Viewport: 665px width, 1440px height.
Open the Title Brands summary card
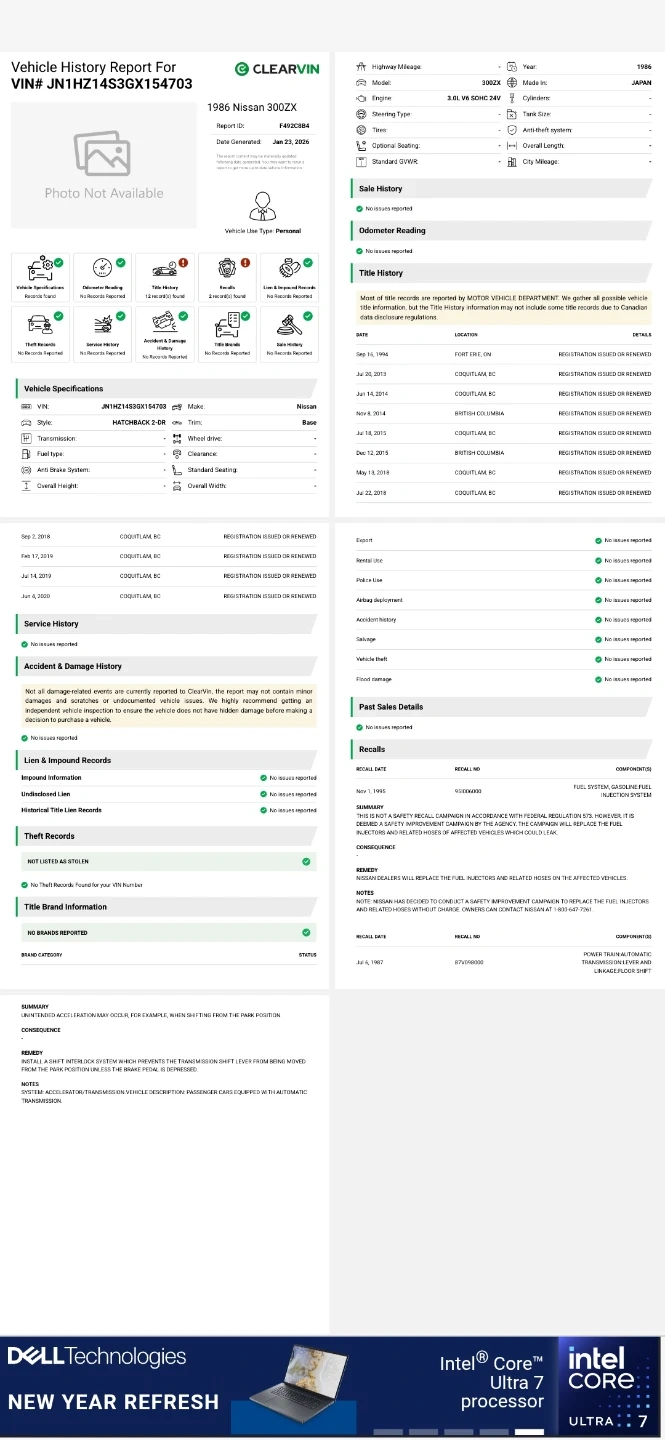point(227,334)
